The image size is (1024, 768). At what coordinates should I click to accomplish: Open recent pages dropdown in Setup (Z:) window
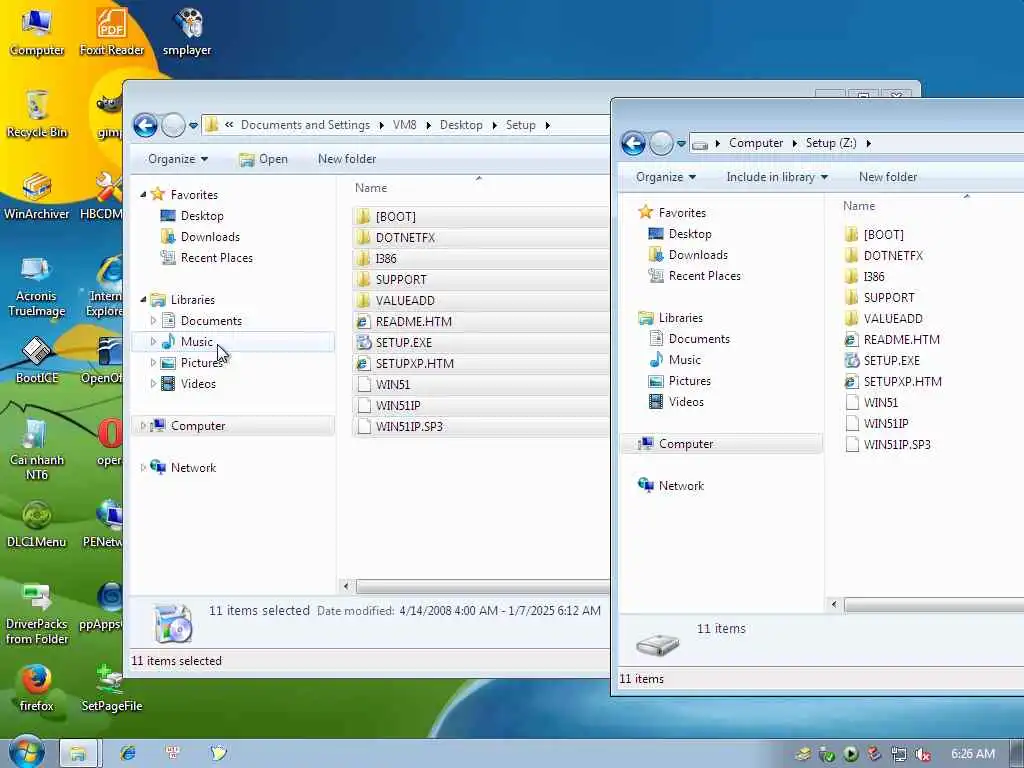point(681,143)
